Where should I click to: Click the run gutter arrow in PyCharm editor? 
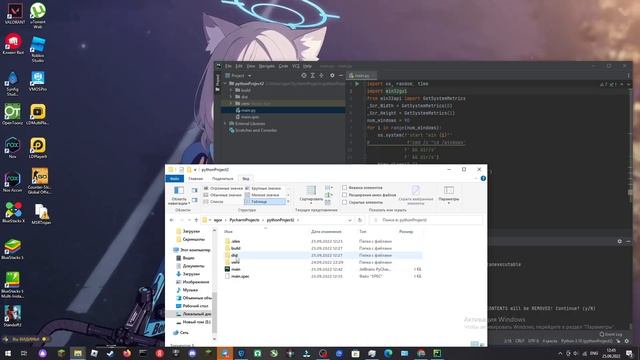(357, 84)
